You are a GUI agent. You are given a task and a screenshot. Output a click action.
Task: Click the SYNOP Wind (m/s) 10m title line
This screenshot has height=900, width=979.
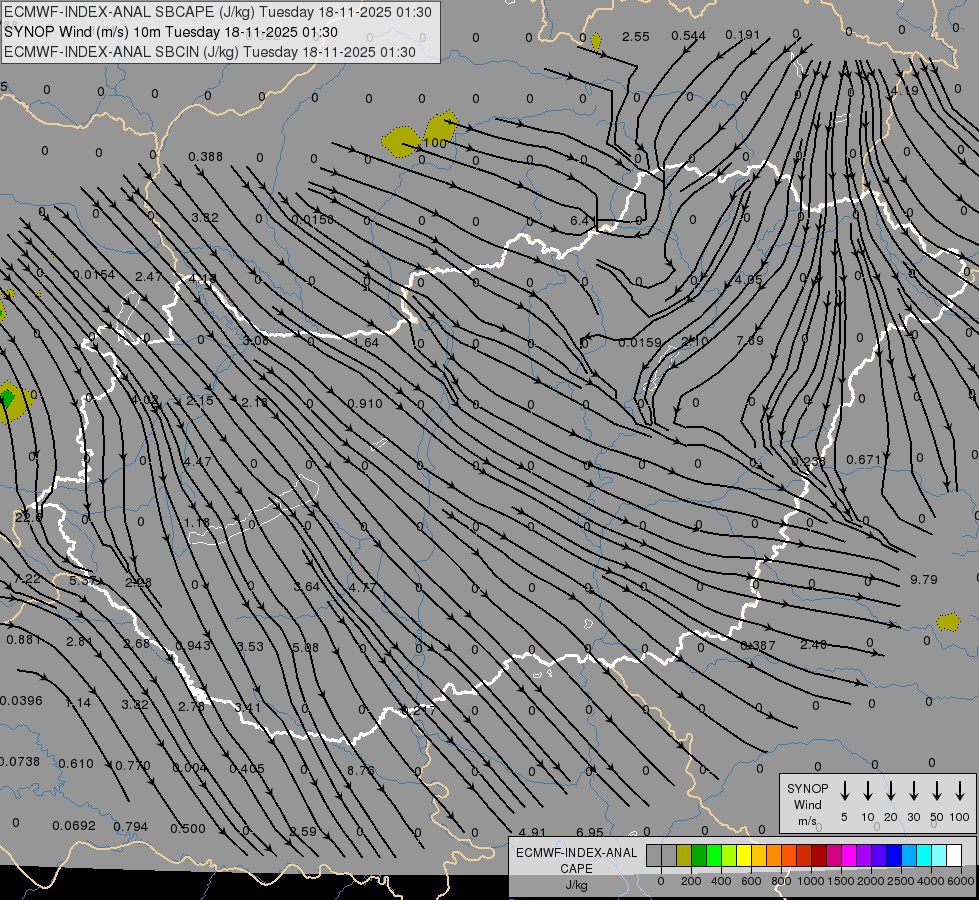[x=170, y=32]
